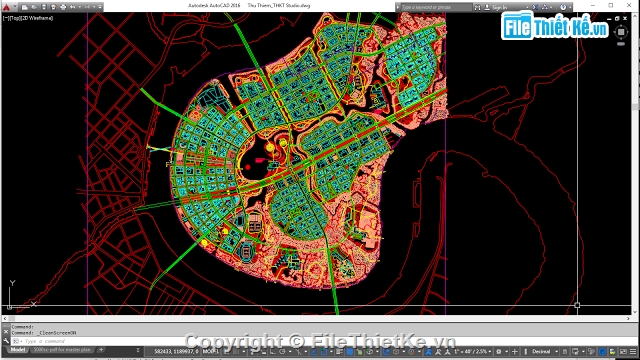The width and height of the screenshot is (640, 360).
Task: Click the Plot printer icon
Action: (x=63, y=7)
